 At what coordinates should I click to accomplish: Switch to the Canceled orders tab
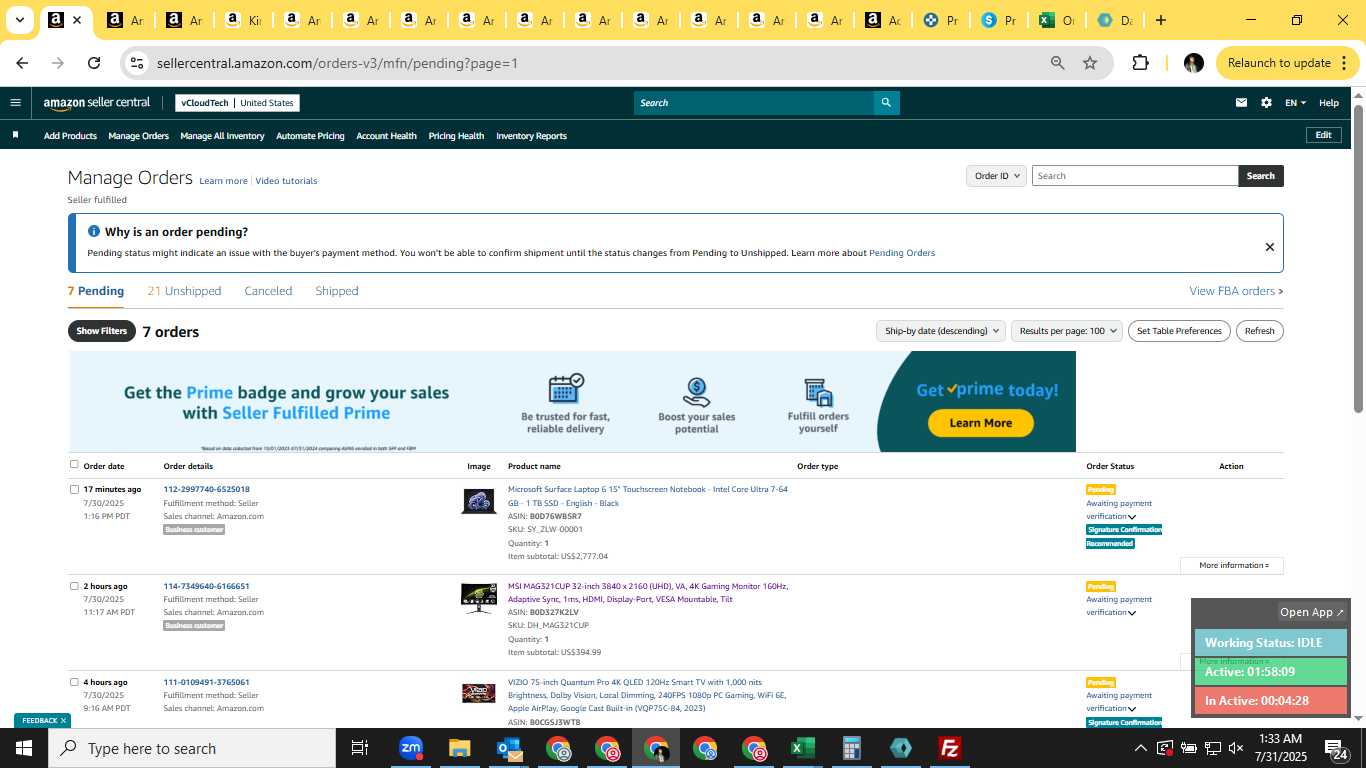click(x=268, y=291)
